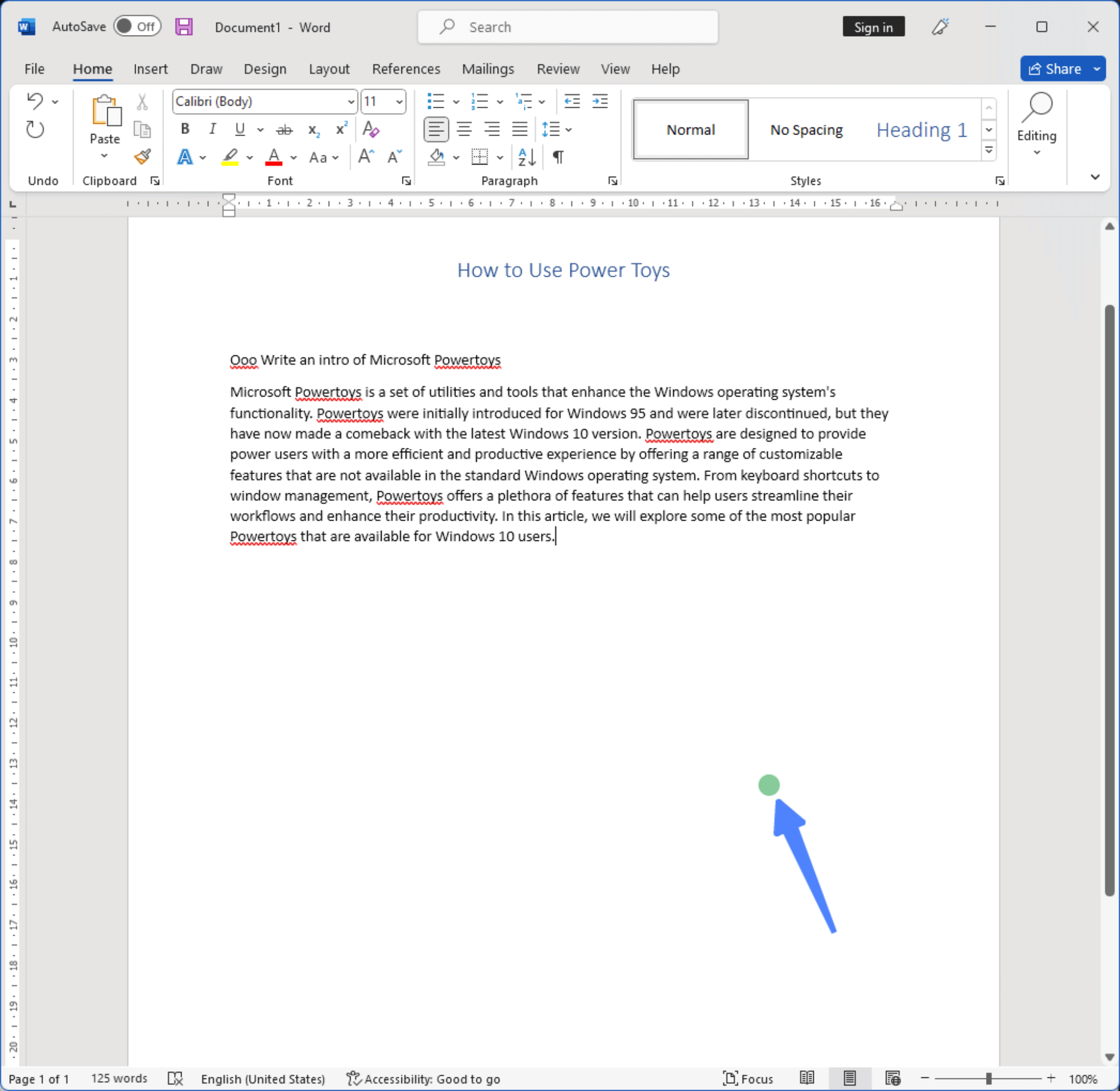Toggle Show/Hide paragraph marks
The height and width of the screenshot is (1091, 1120).
click(558, 156)
